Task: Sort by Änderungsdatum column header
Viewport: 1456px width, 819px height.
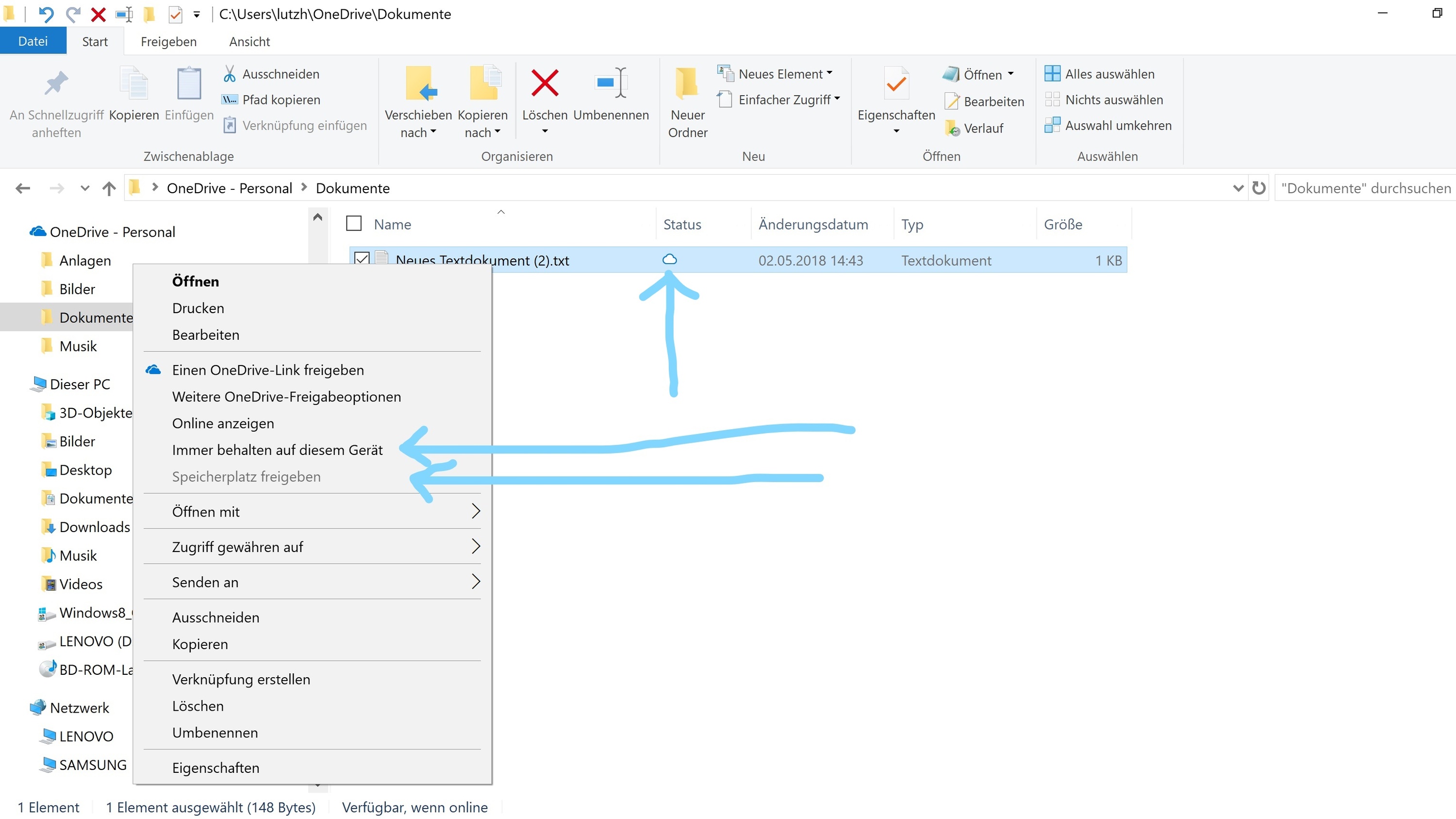Action: tap(813, 224)
